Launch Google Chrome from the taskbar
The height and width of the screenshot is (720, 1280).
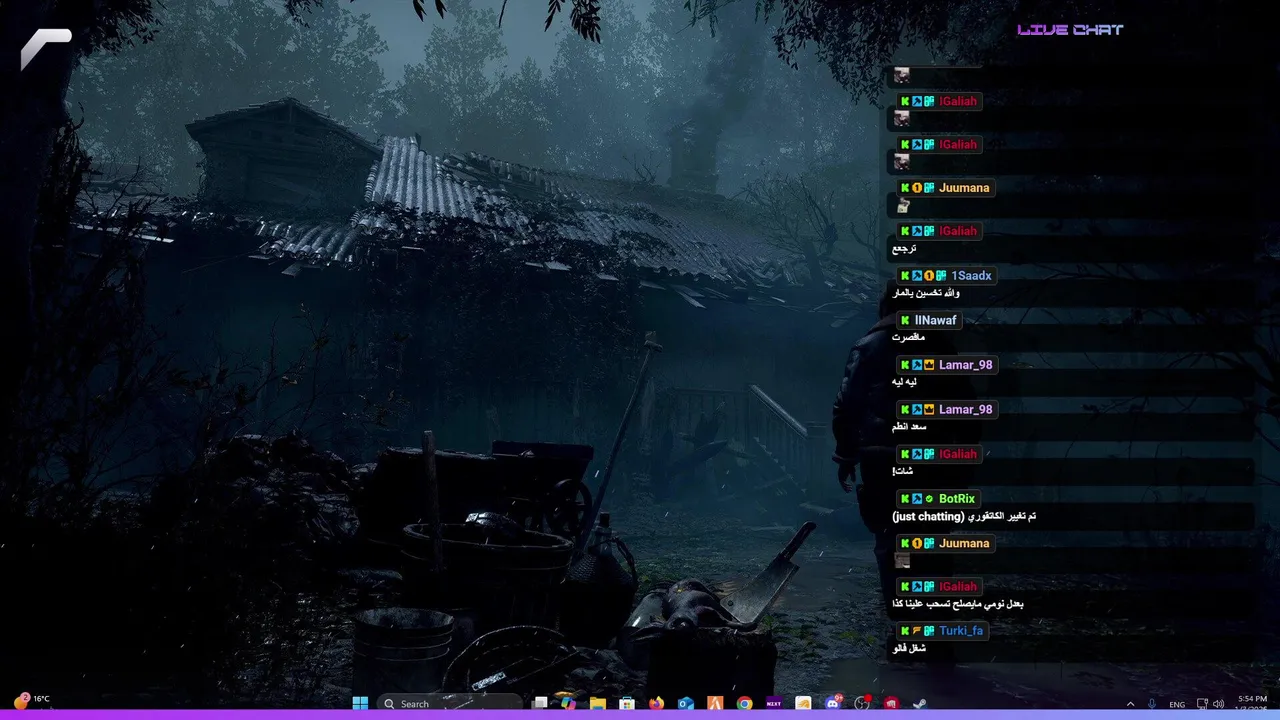(x=745, y=703)
